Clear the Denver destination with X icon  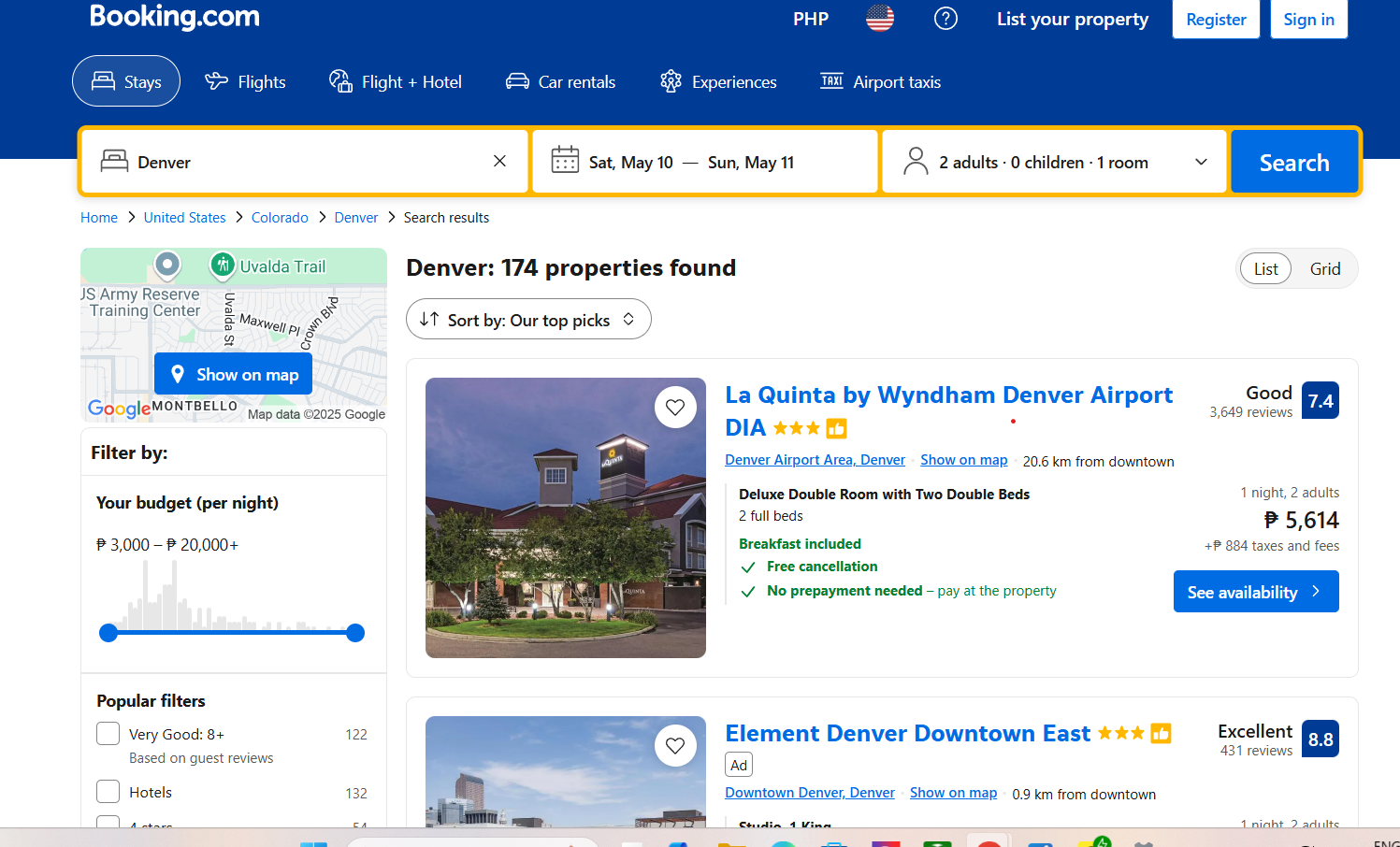click(x=499, y=161)
